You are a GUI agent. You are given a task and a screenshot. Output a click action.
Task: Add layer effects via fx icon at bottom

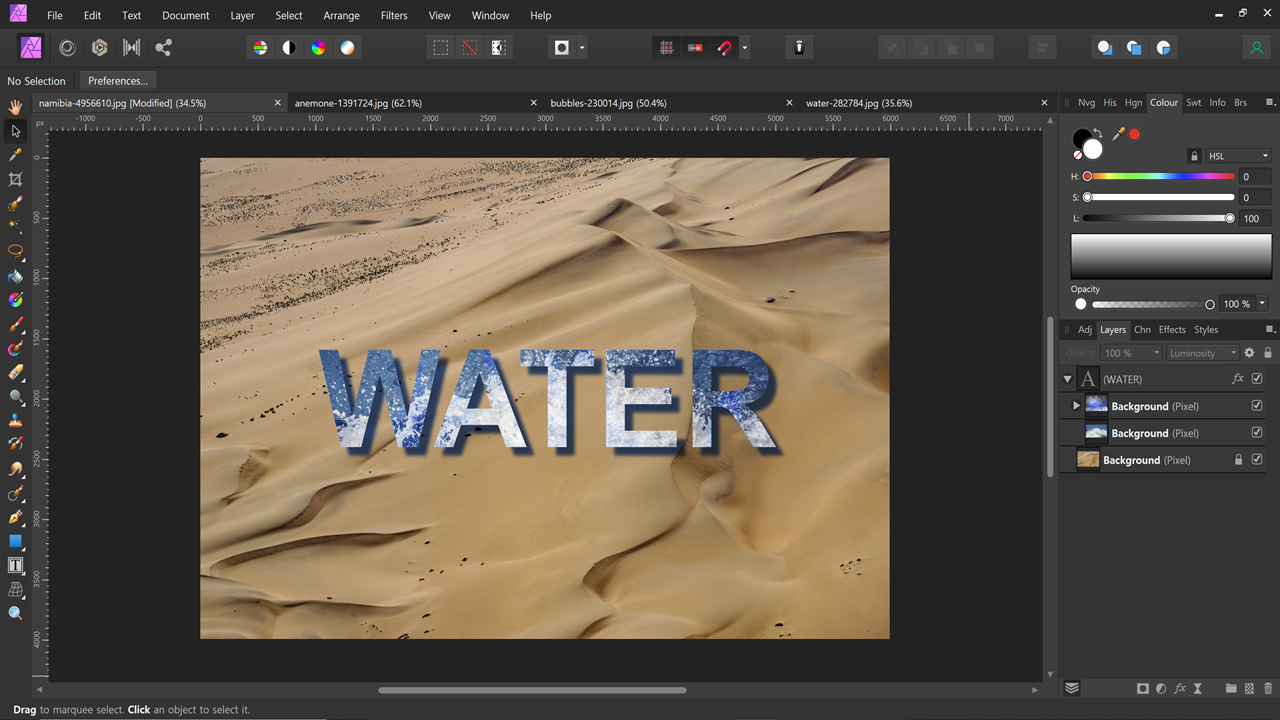[x=1179, y=688]
